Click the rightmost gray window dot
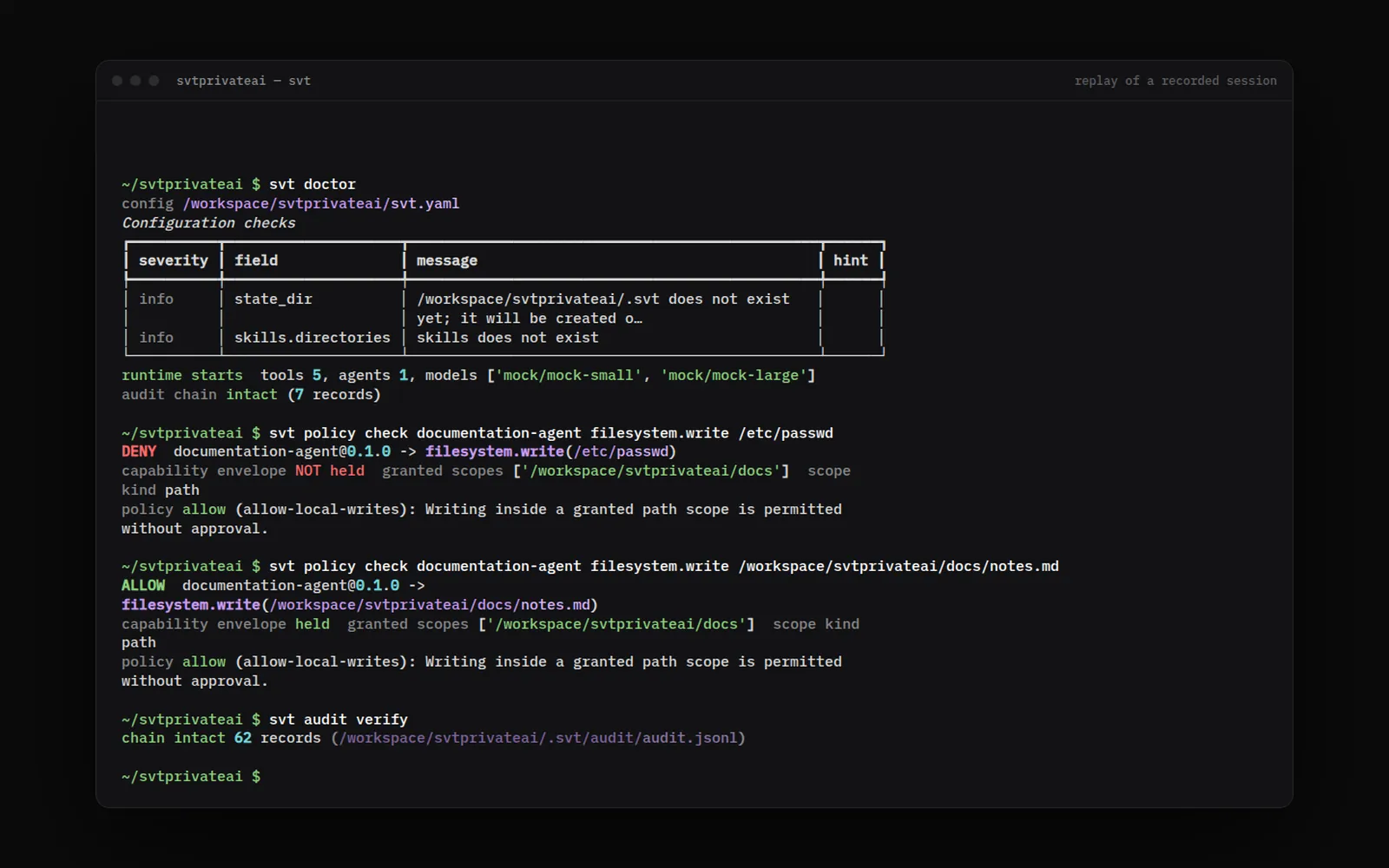 coord(154,81)
